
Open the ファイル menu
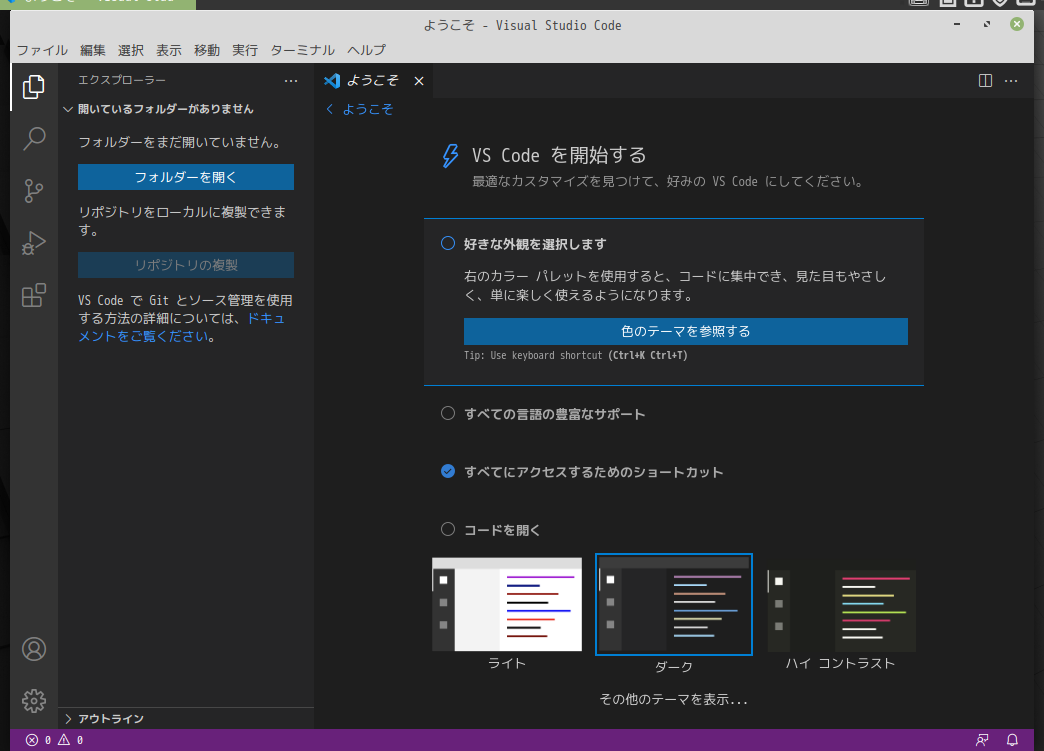click(42, 50)
